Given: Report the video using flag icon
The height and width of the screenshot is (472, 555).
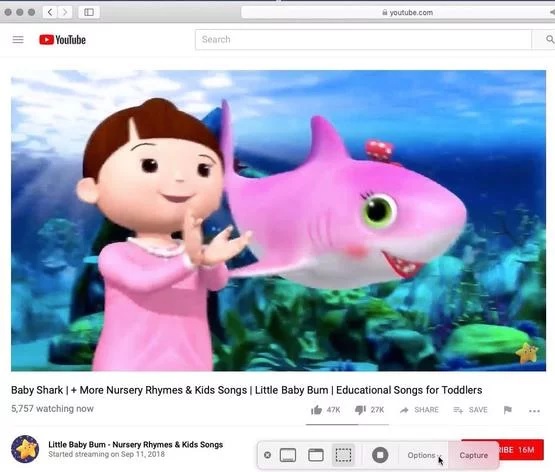Looking at the screenshot, I should pyautogui.click(x=508, y=410).
